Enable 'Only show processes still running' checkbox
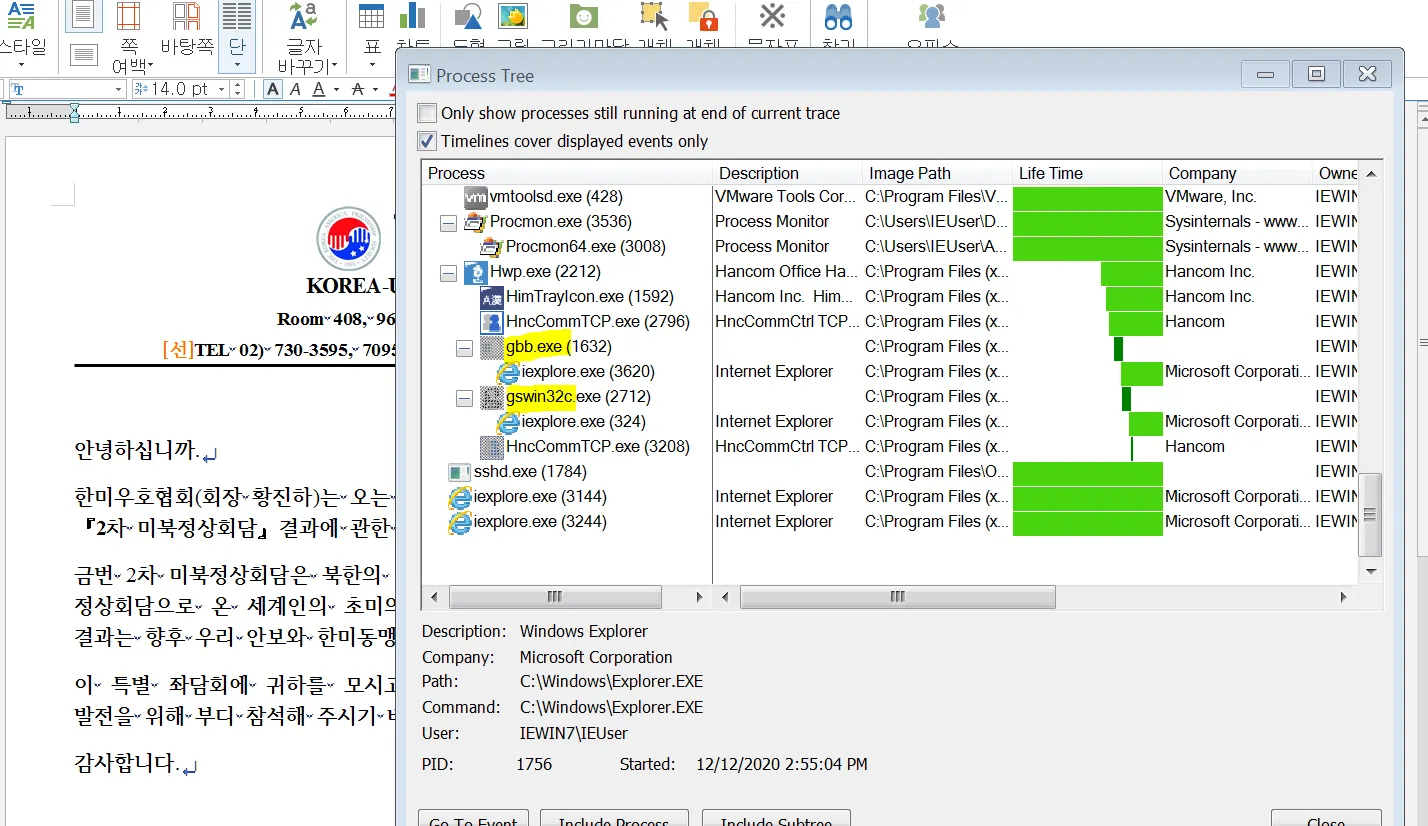This screenshot has width=1428, height=826. click(x=427, y=113)
